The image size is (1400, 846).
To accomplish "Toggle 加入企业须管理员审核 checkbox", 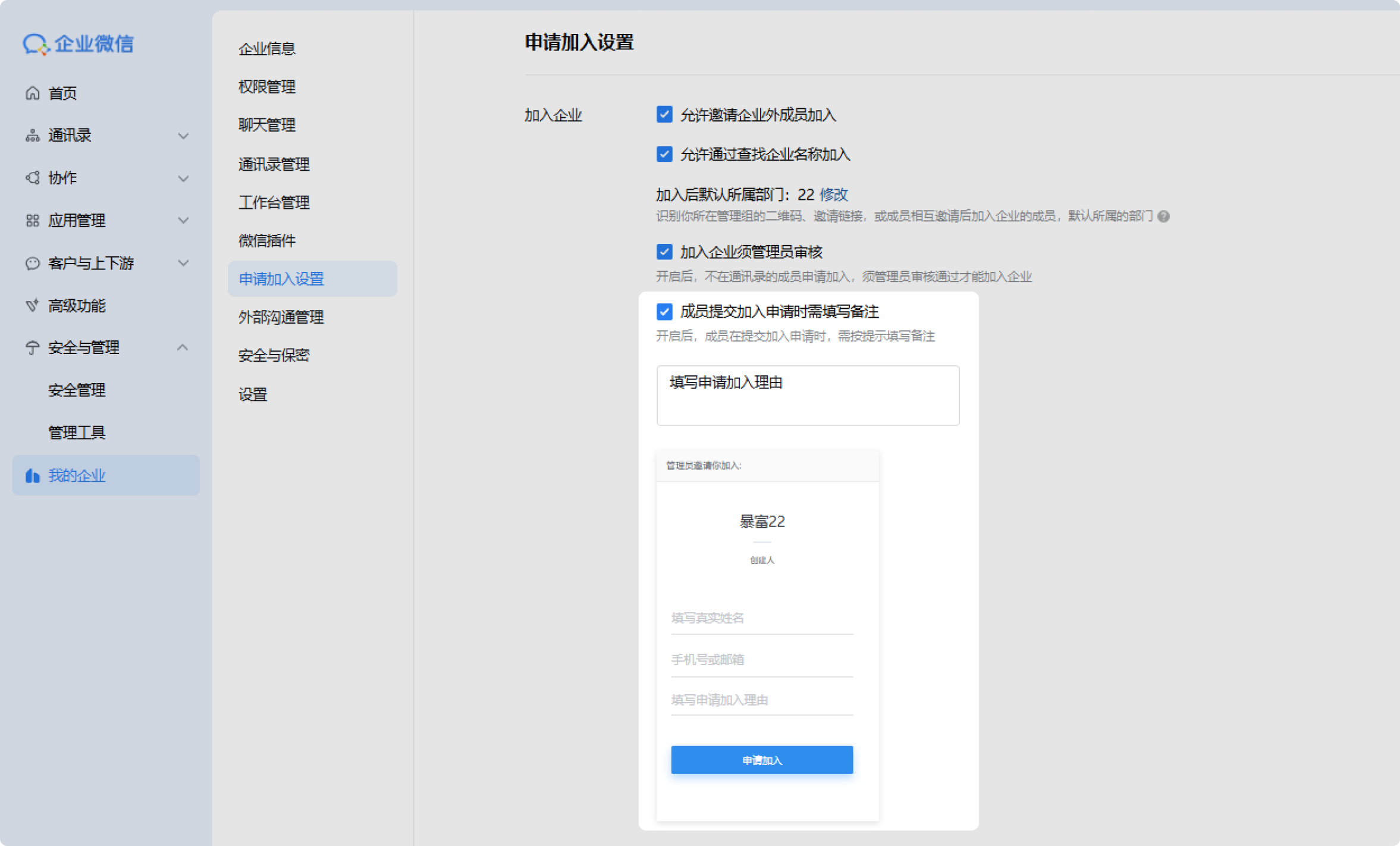I will (x=664, y=252).
